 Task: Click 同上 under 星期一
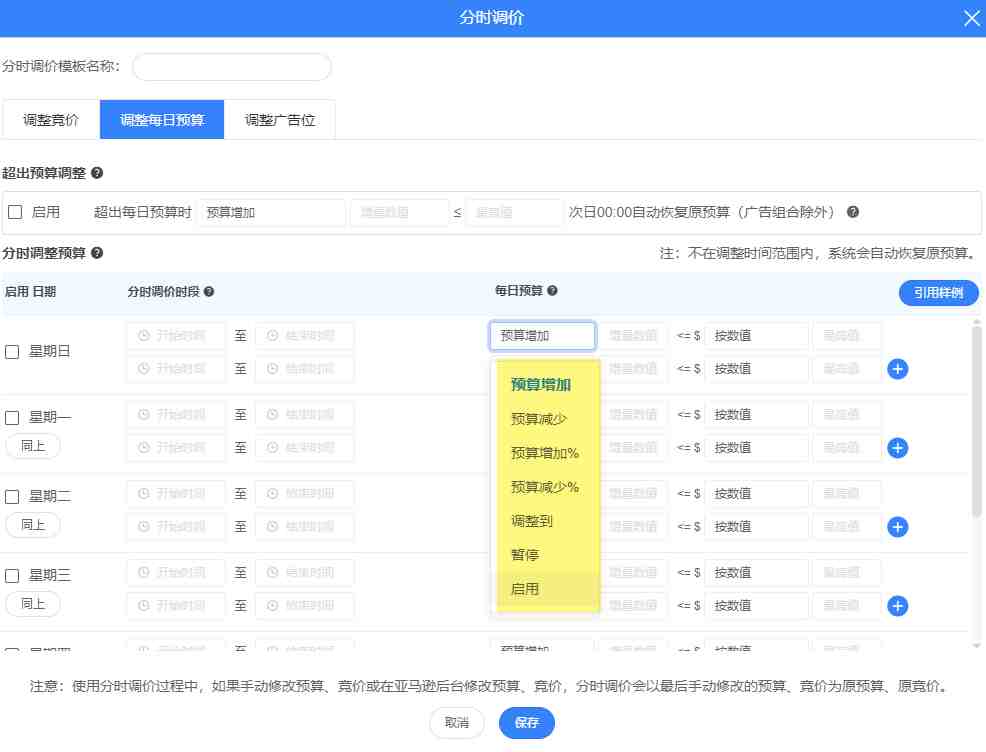pyautogui.click(x=33, y=446)
